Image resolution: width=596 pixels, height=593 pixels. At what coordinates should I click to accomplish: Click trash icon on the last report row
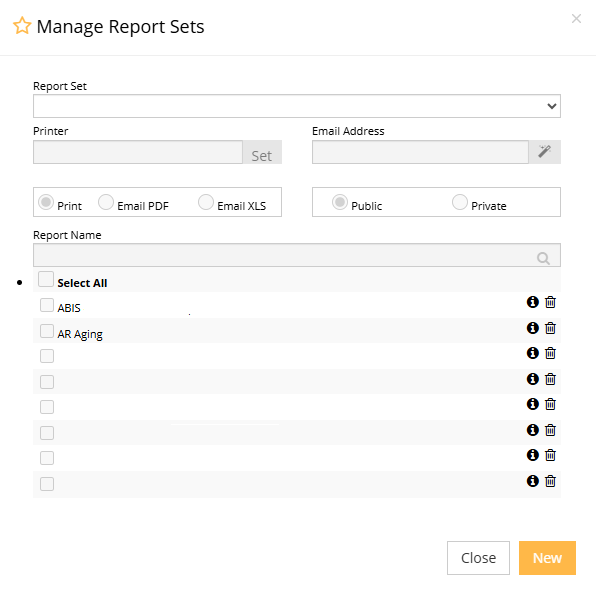click(x=550, y=481)
